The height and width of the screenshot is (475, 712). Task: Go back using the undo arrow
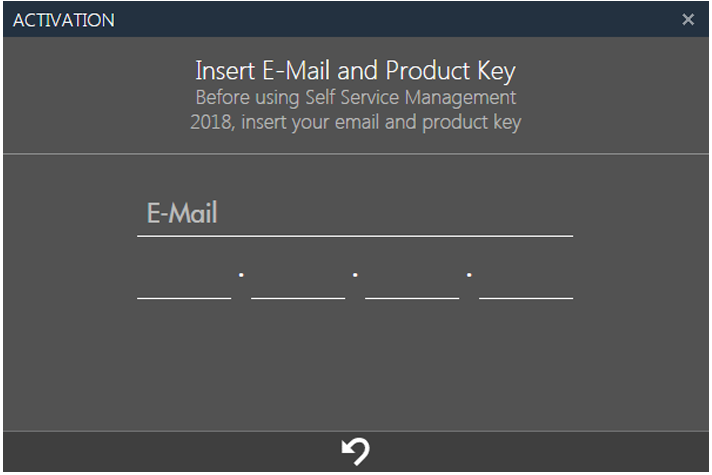click(x=356, y=451)
